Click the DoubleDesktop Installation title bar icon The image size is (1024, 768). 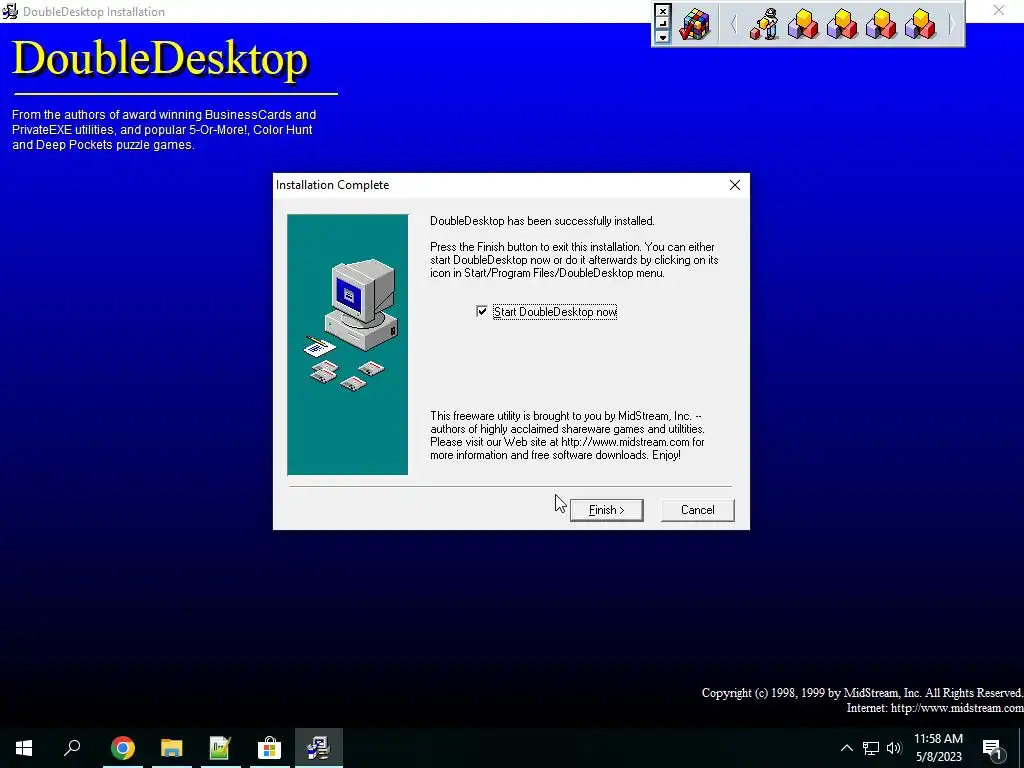10,11
